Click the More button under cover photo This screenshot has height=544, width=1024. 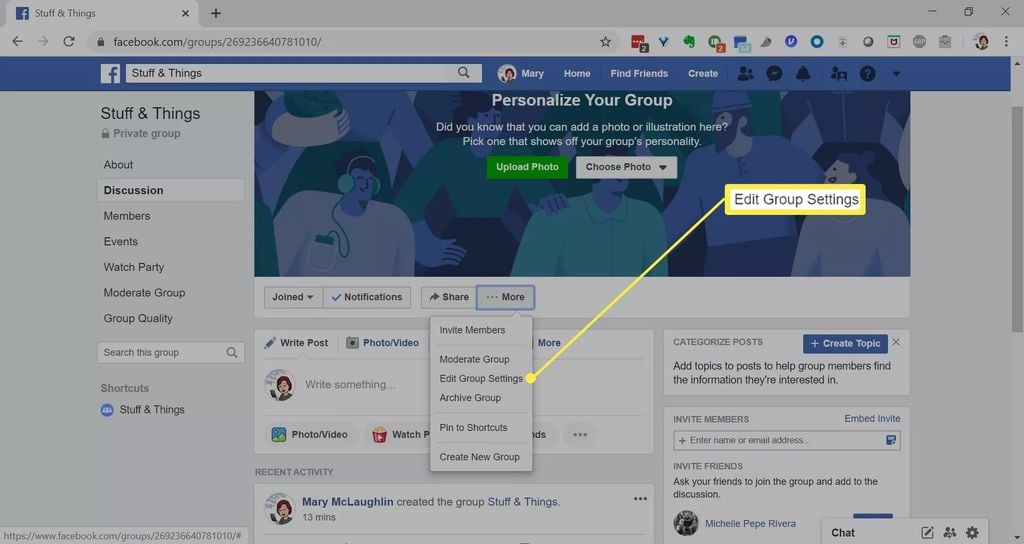click(505, 297)
